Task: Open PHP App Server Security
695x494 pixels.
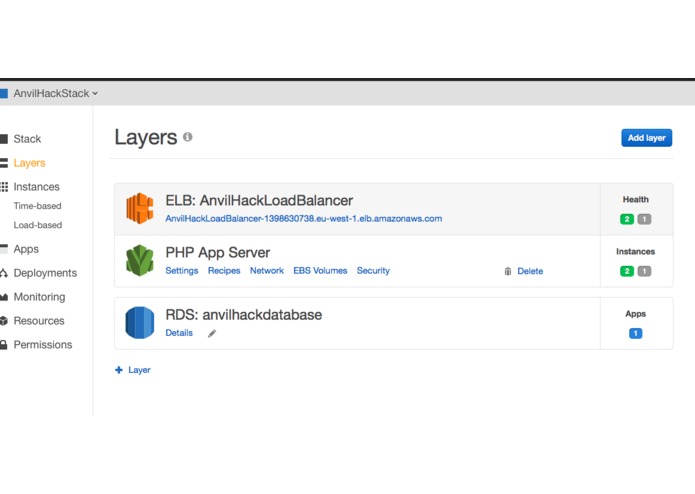Action: (x=373, y=271)
